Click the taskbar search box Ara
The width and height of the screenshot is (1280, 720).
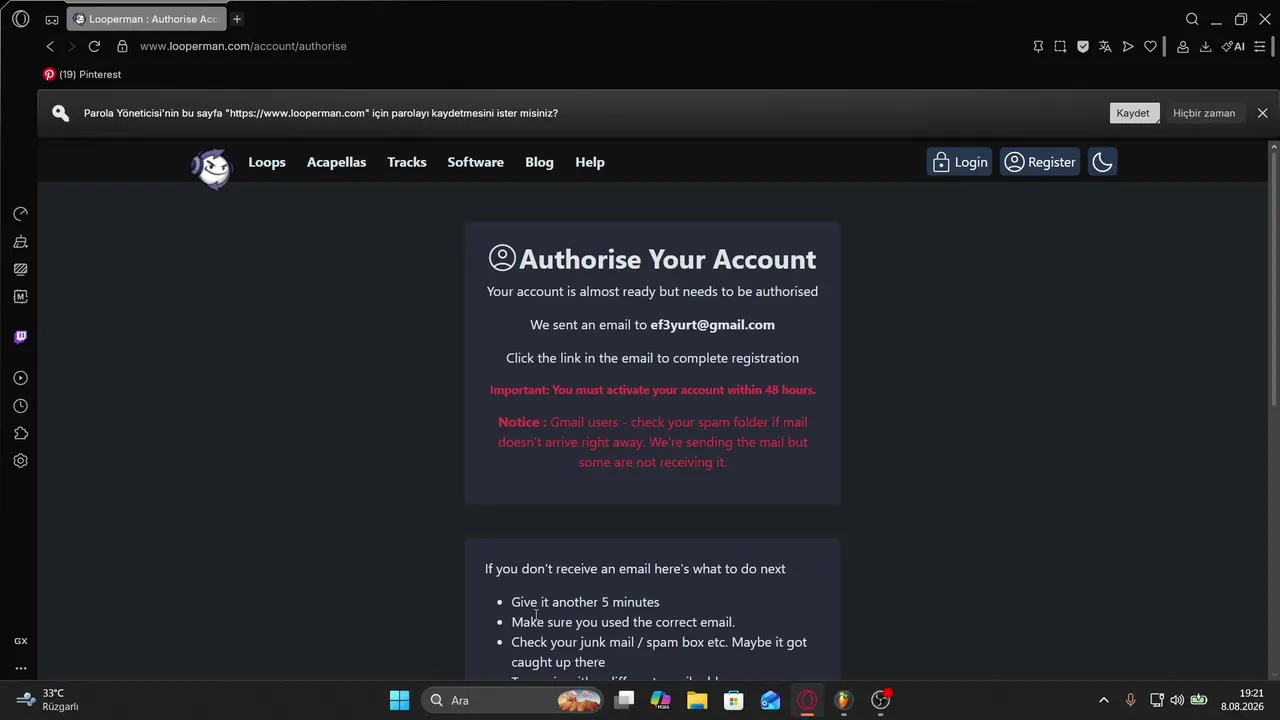click(513, 700)
